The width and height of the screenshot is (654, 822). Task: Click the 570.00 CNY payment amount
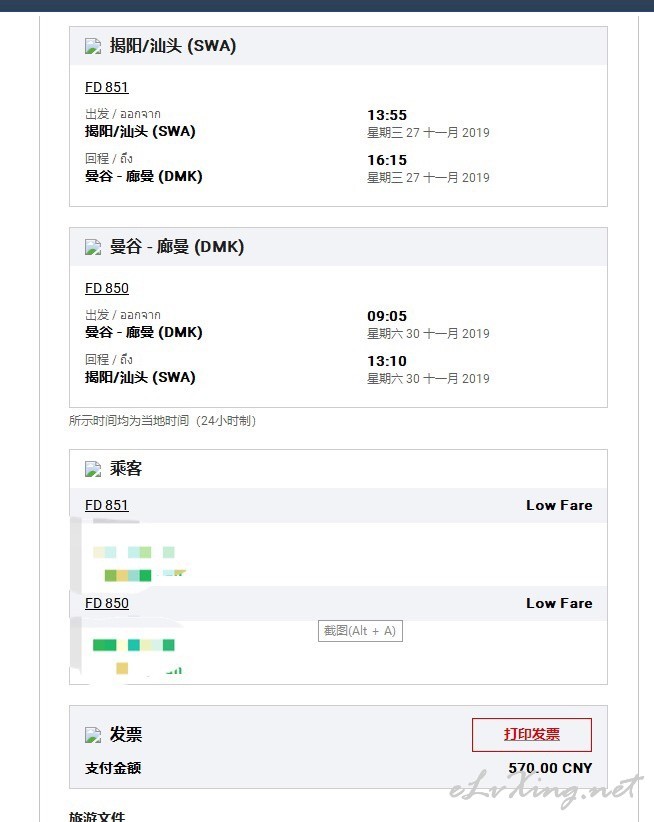[x=550, y=768]
